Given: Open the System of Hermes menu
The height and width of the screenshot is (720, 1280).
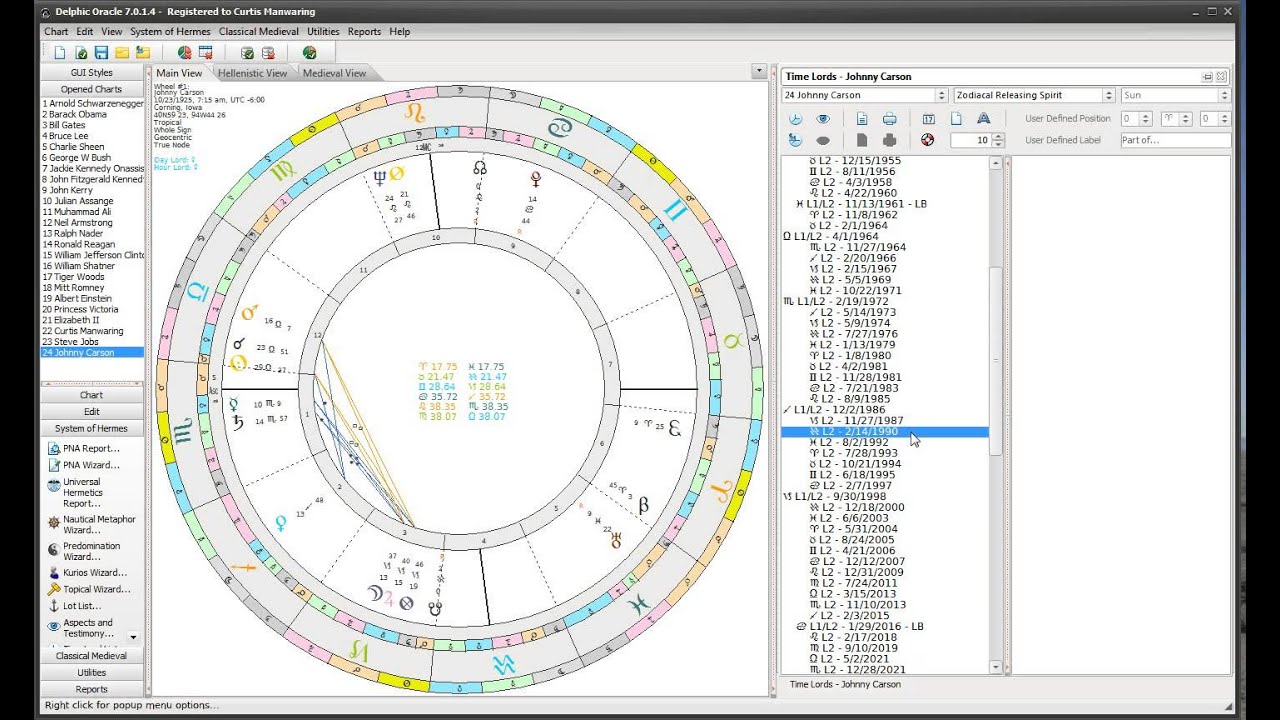Looking at the screenshot, I should 170,32.
